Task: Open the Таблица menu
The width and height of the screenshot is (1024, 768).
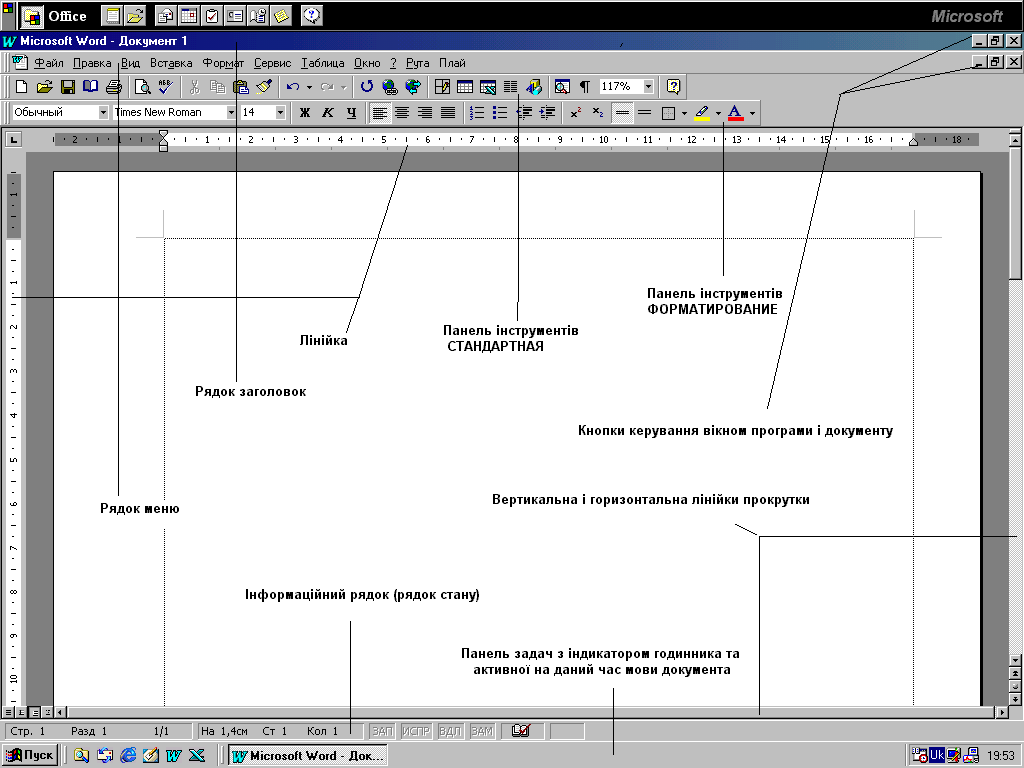Action: (323, 63)
